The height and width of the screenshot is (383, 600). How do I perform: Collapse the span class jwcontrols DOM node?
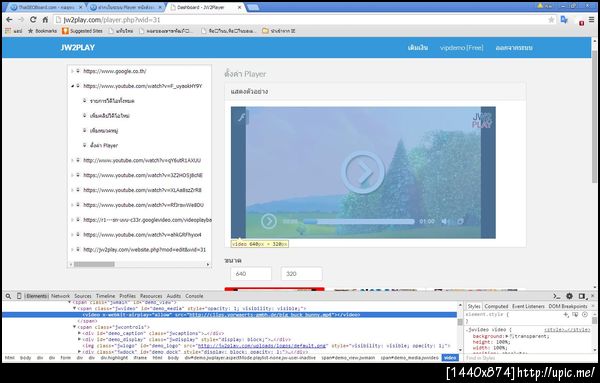[x=74, y=327]
